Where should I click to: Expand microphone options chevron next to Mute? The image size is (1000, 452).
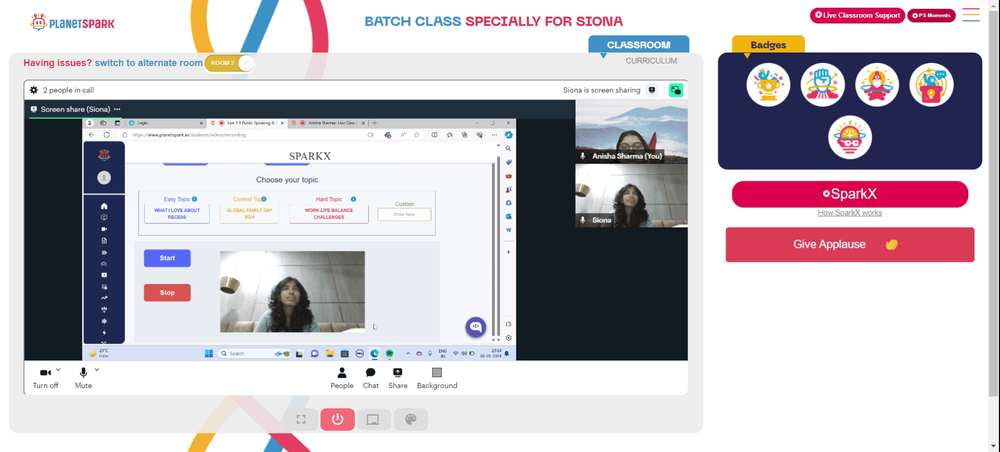point(97,370)
